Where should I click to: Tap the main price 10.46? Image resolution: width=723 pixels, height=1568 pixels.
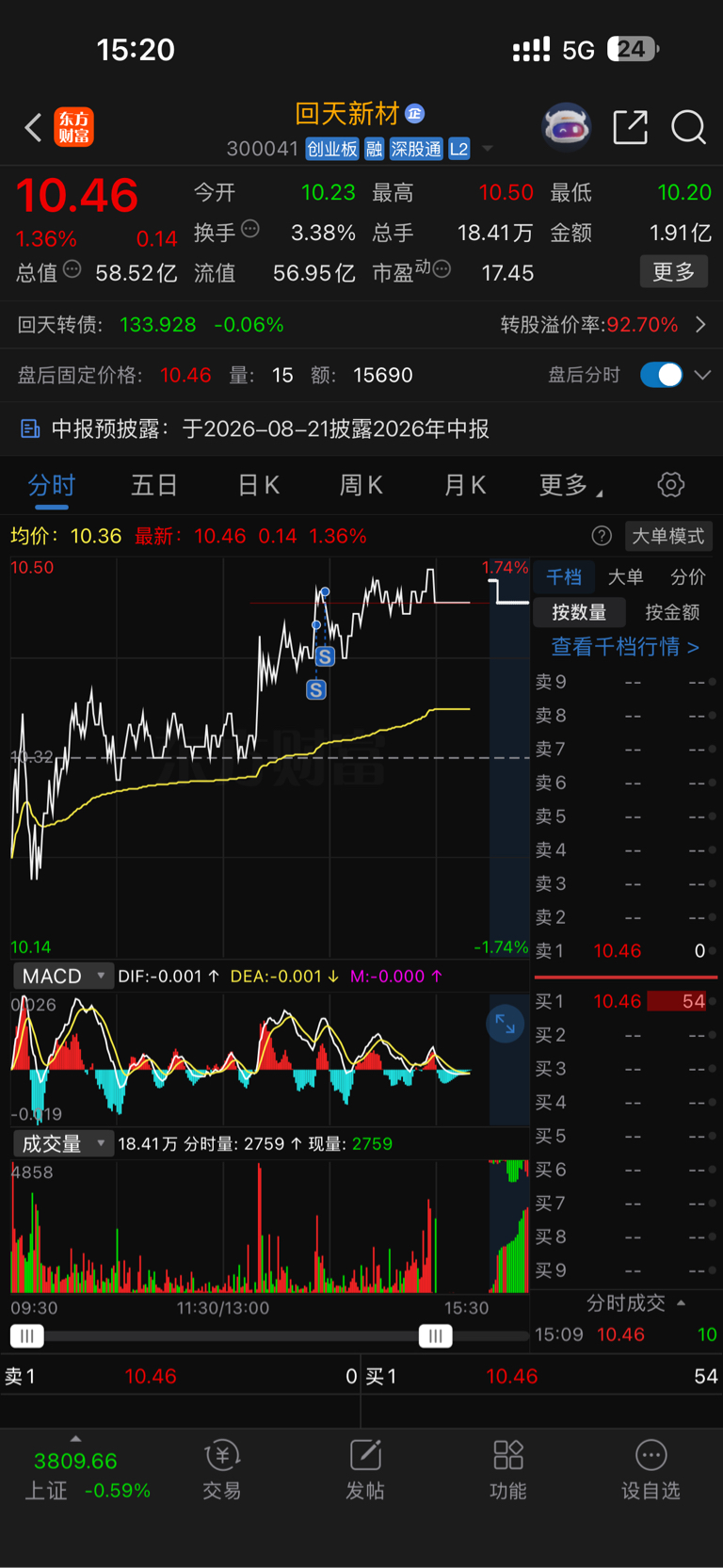pyautogui.click(x=77, y=195)
